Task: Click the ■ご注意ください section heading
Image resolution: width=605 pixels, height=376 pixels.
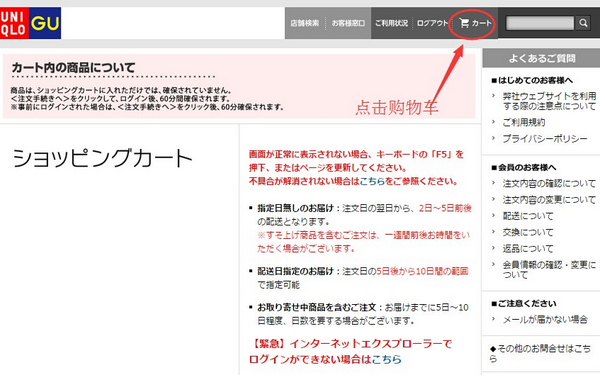Action: point(523,303)
